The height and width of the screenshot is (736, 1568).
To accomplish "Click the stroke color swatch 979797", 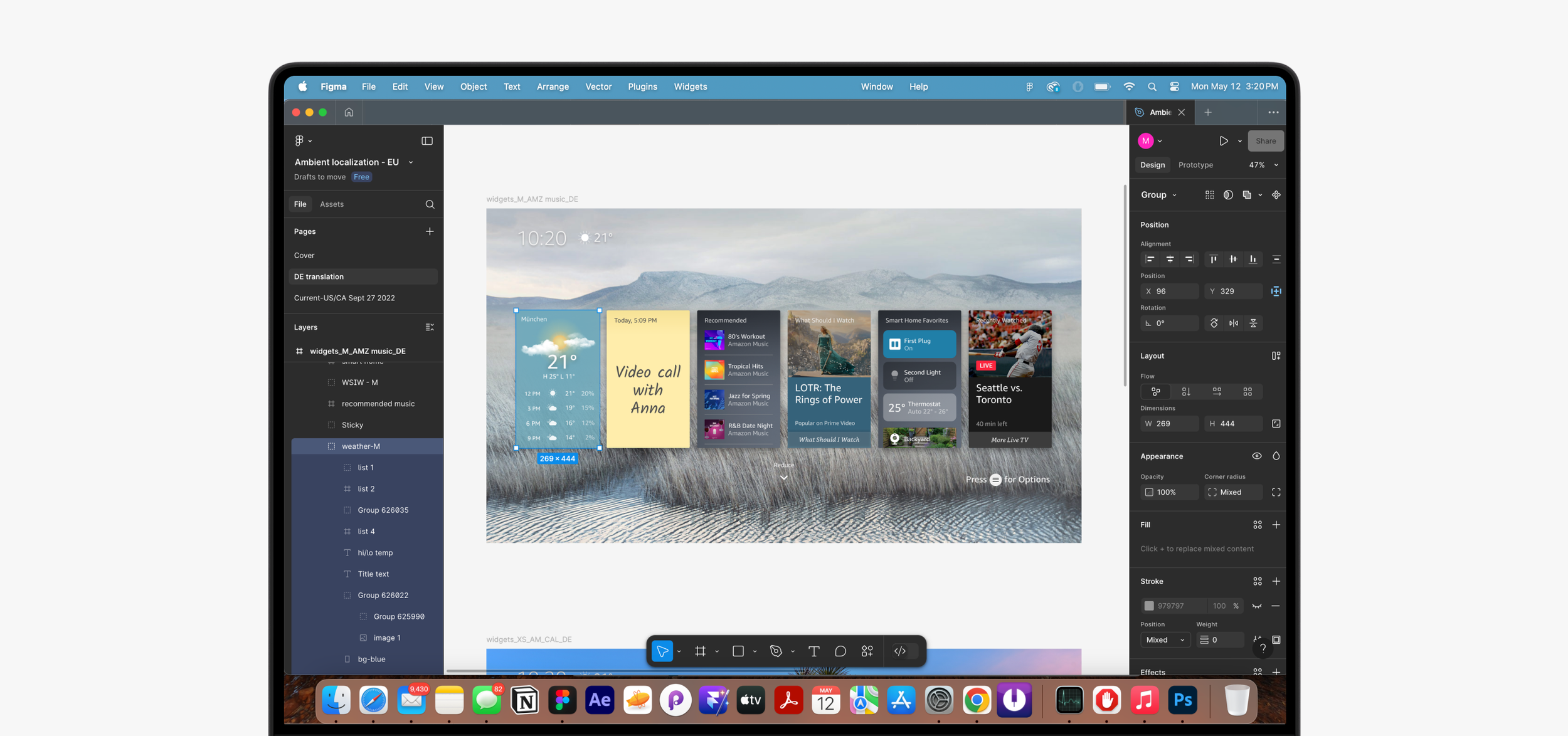I will coord(1149,606).
